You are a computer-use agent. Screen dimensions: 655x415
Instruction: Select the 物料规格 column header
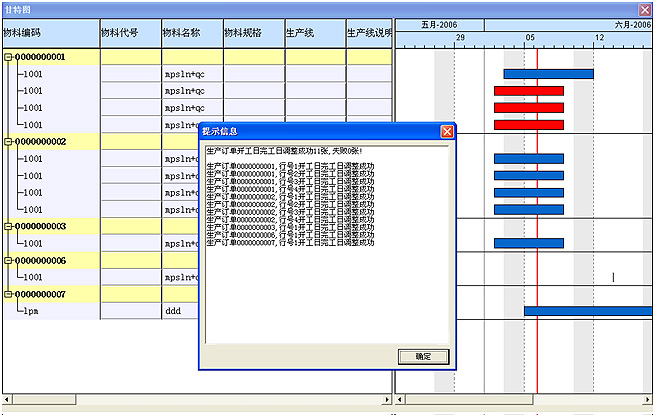pos(254,33)
